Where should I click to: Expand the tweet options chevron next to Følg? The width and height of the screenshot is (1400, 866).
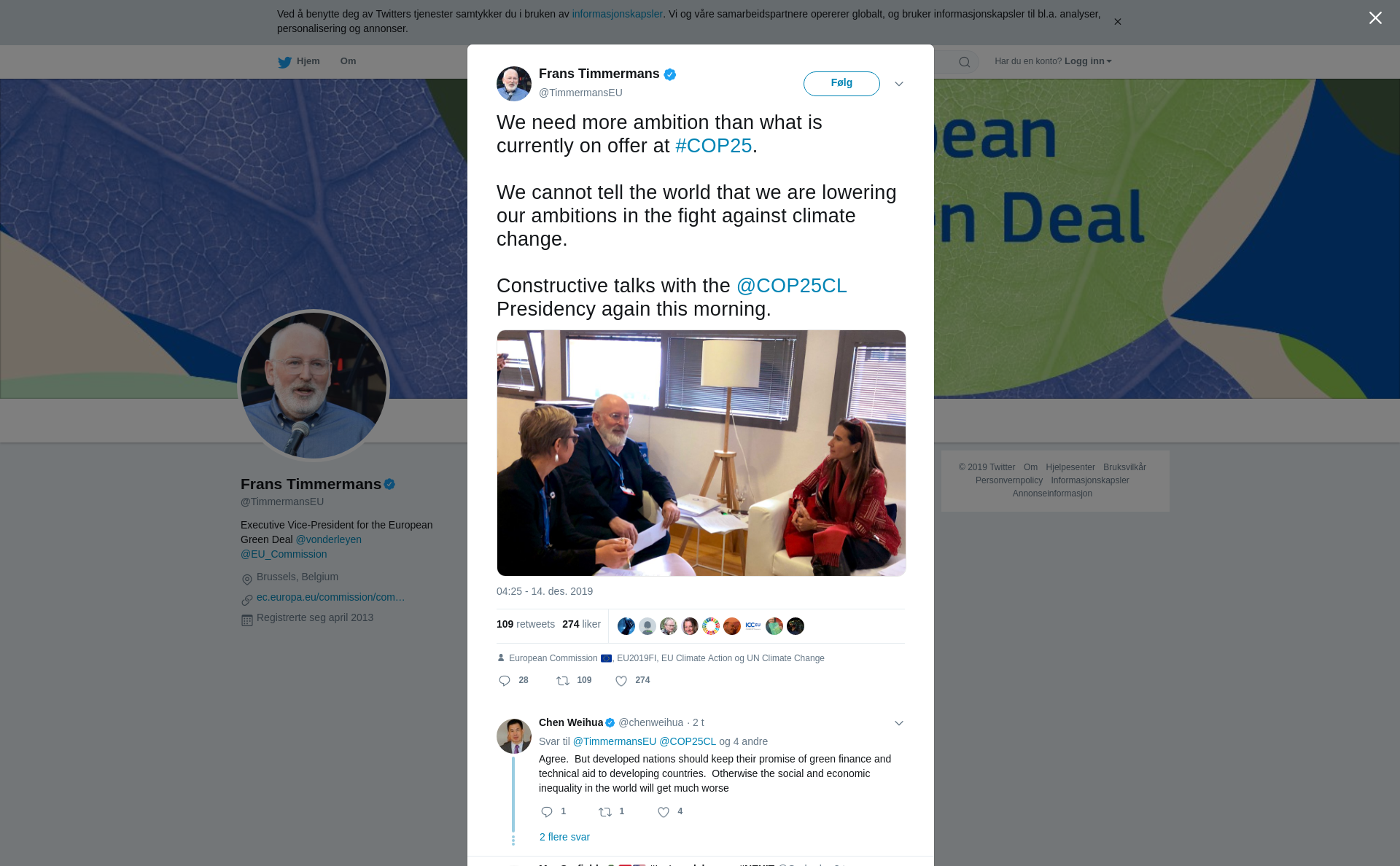point(899,84)
